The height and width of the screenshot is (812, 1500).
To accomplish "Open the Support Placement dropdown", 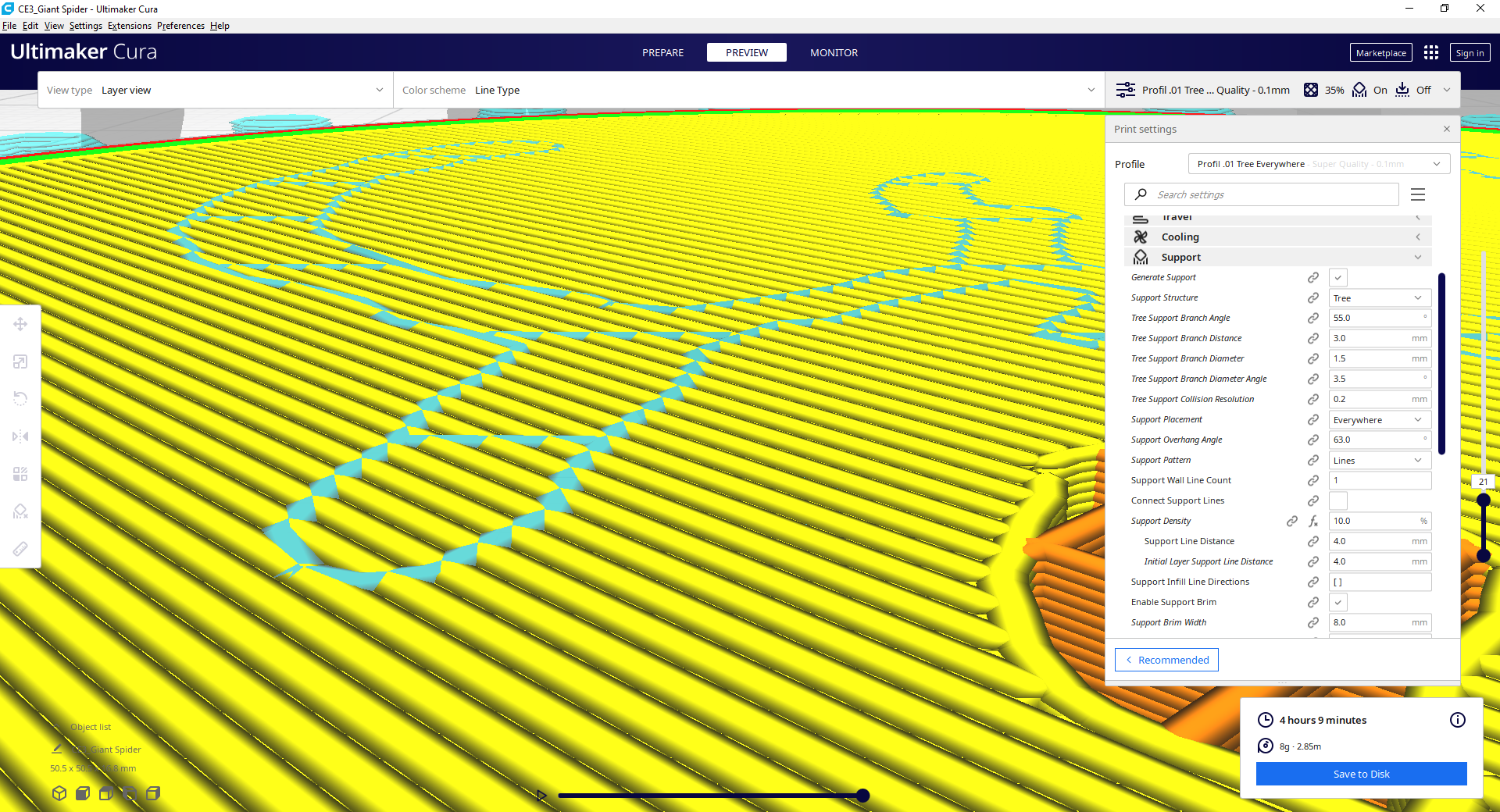I will coord(1380,420).
